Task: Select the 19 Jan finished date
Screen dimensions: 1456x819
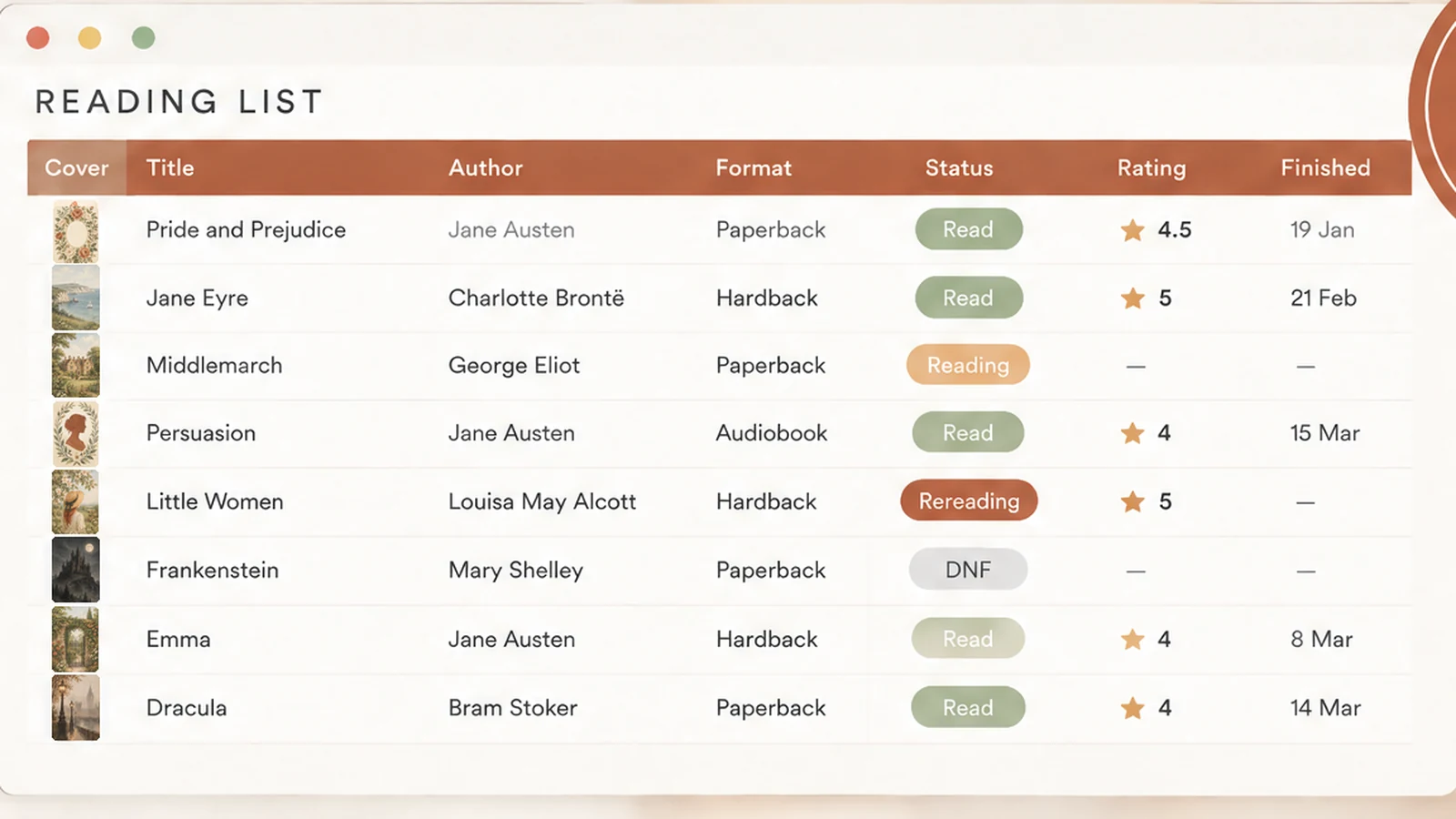Action: pos(1322,230)
